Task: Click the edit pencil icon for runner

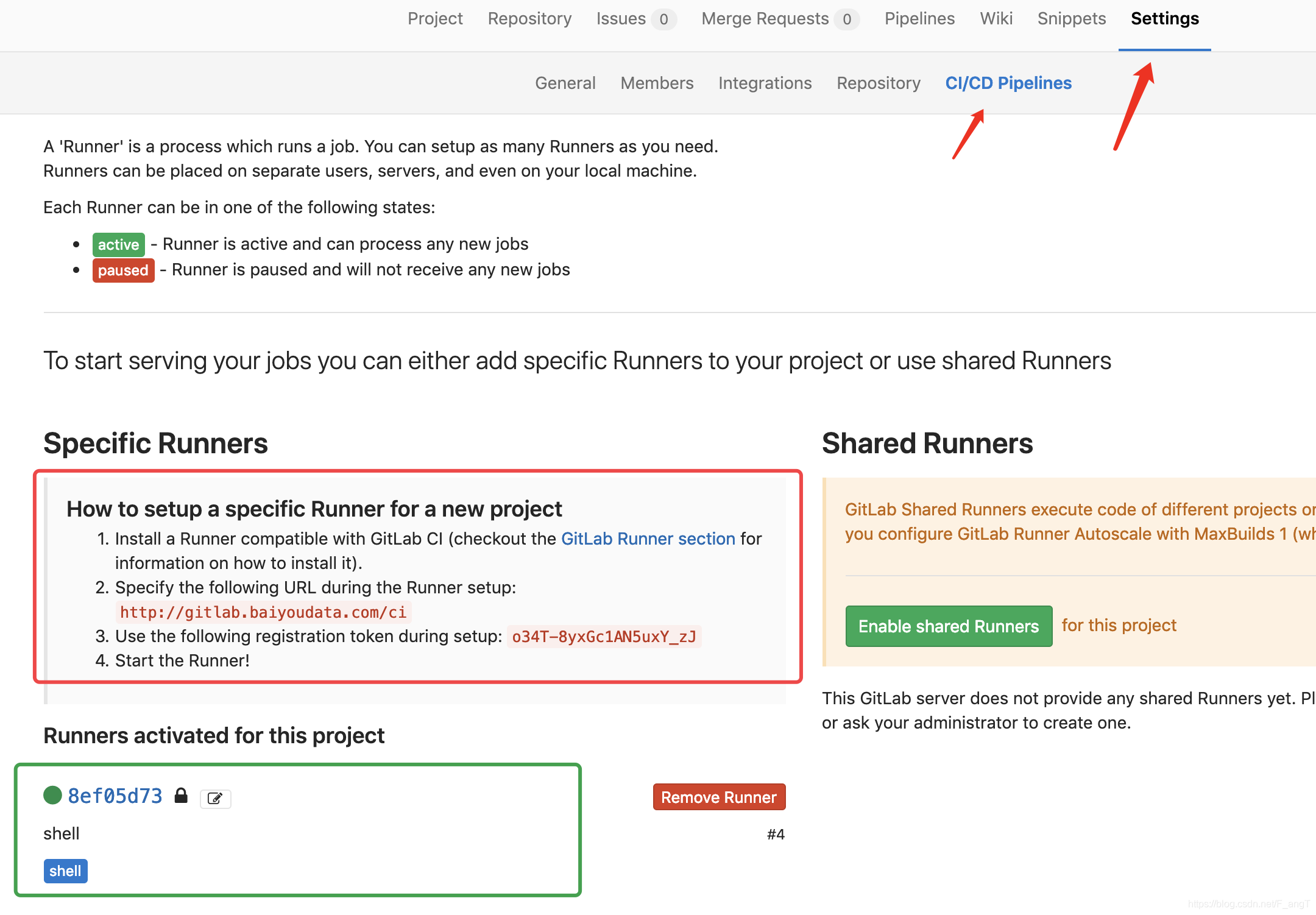Action: (x=215, y=798)
